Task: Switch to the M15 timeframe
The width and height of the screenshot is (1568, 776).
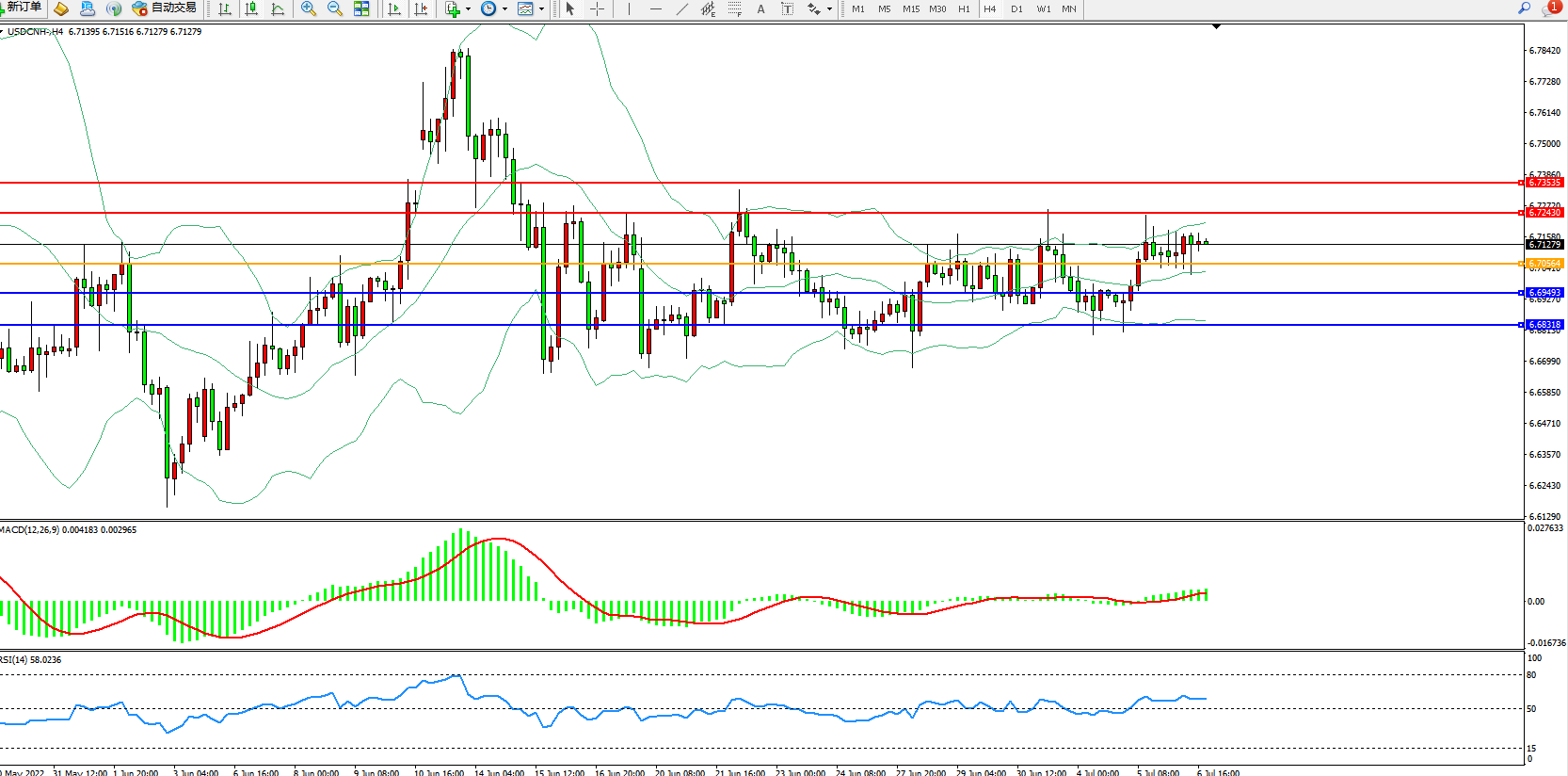Action: (x=910, y=8)
